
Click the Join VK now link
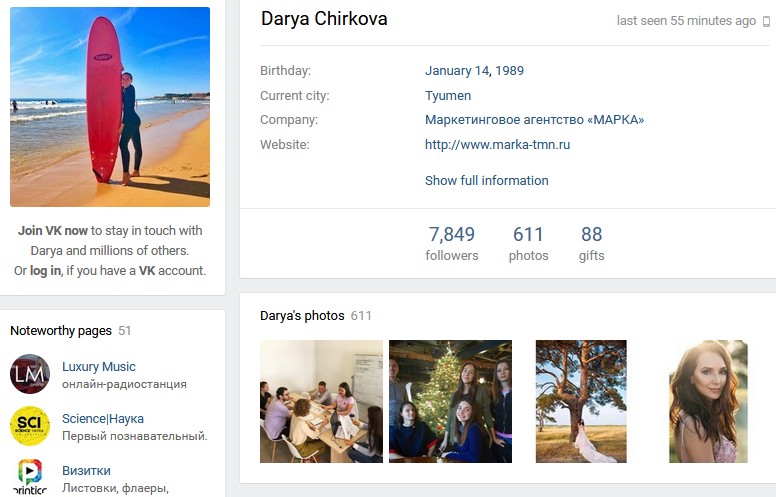[x=53, y=230]
